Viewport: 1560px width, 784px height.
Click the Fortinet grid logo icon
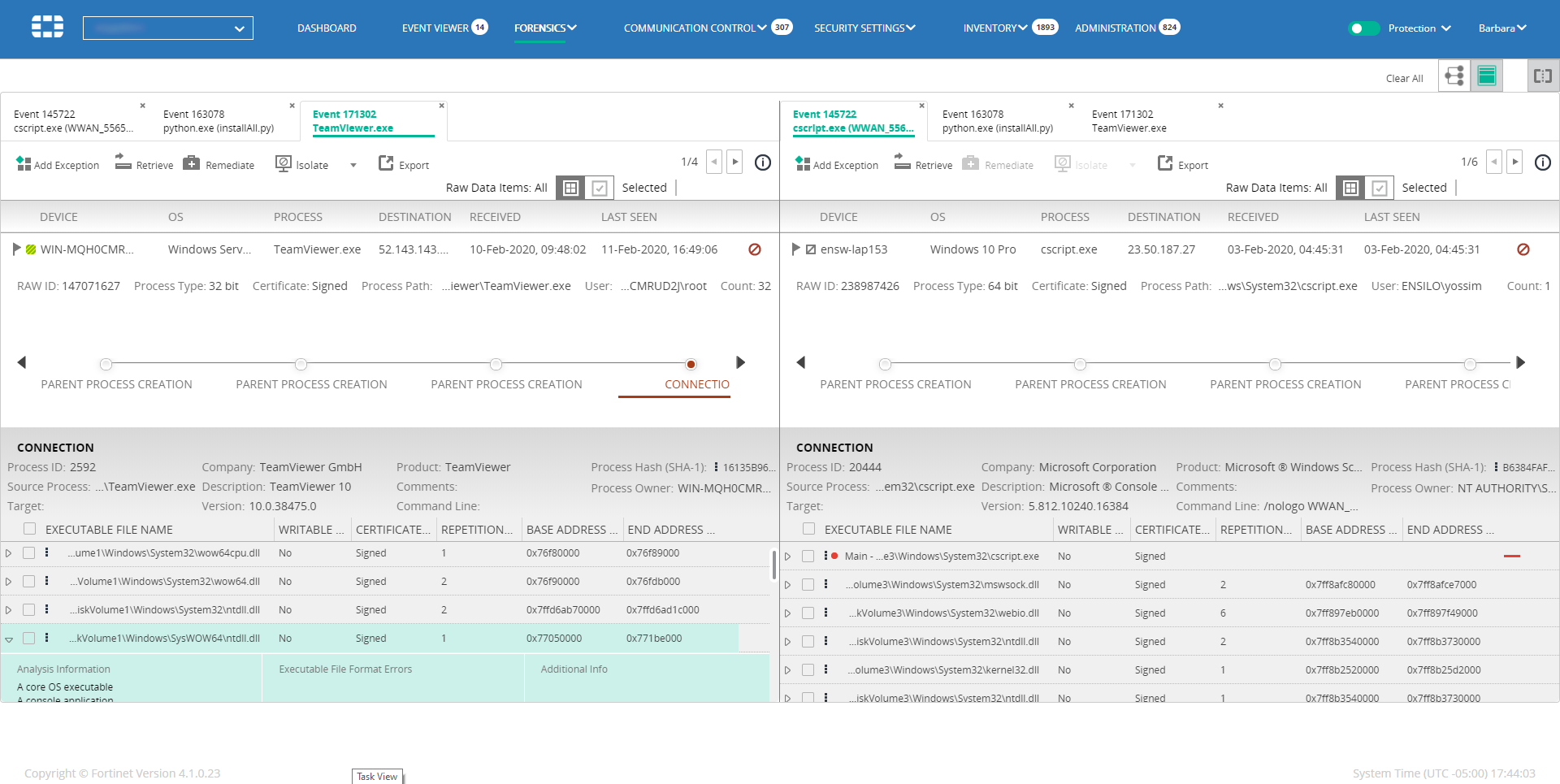pyautogui.click(x=47, y=27)
